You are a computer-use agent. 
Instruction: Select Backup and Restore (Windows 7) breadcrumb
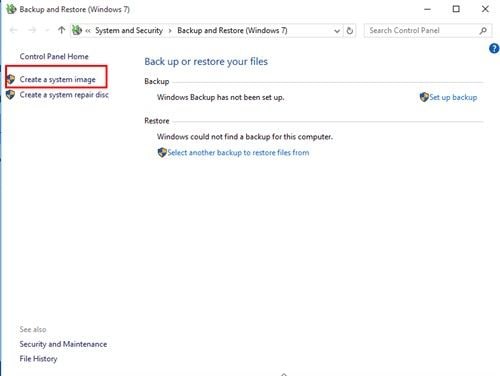pyautogui.click(x=232, y=31)
